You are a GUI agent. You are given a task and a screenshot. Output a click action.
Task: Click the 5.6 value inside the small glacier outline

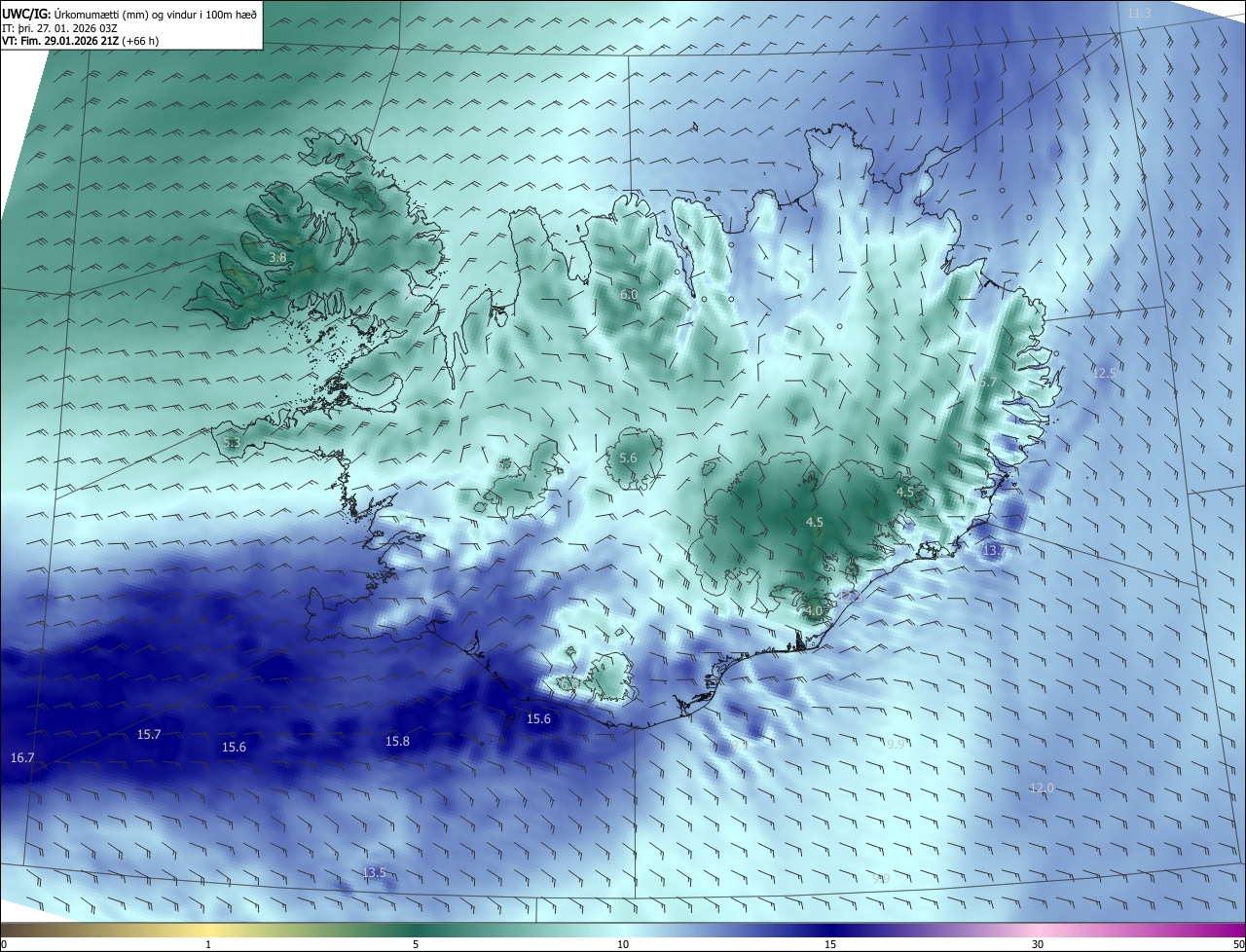click(x=628, y=458)
